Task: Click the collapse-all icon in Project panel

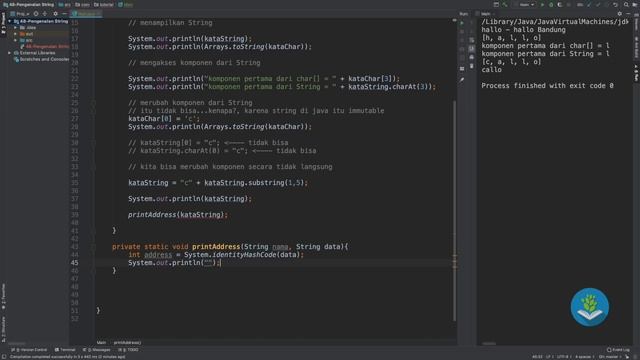Action: (45, 13)
